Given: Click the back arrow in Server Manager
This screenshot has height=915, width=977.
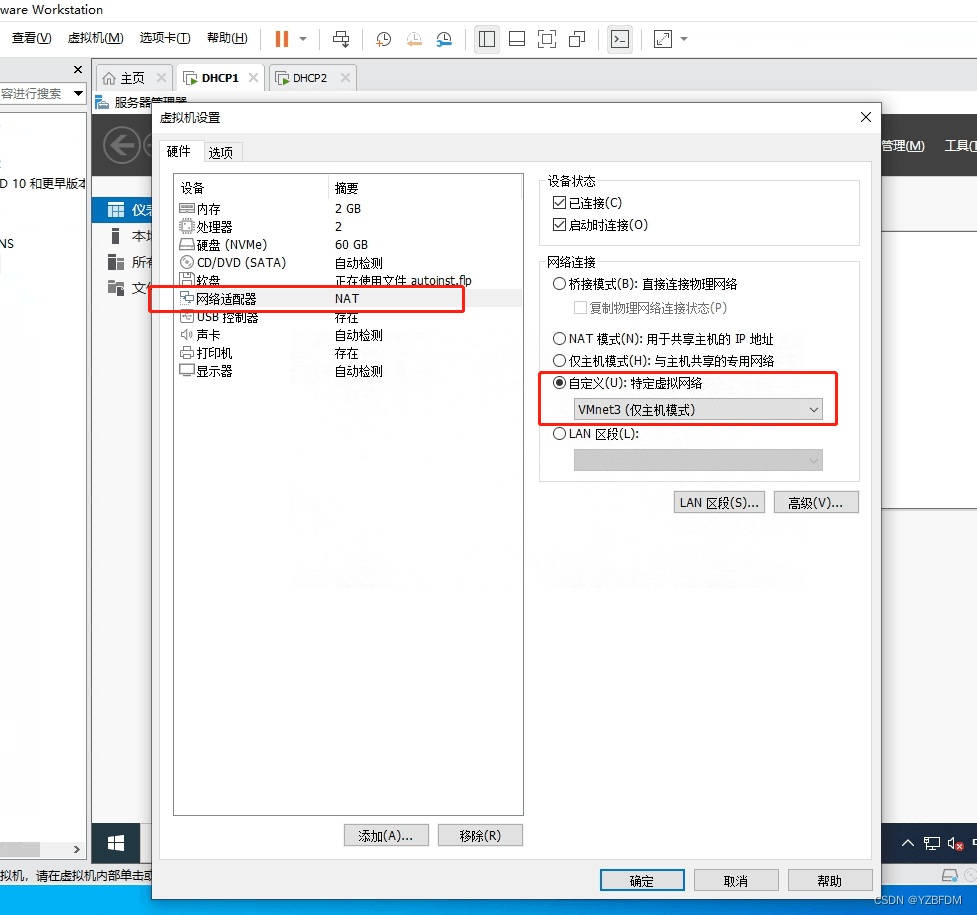Looking at the screenshot, I should click(122, 145).
